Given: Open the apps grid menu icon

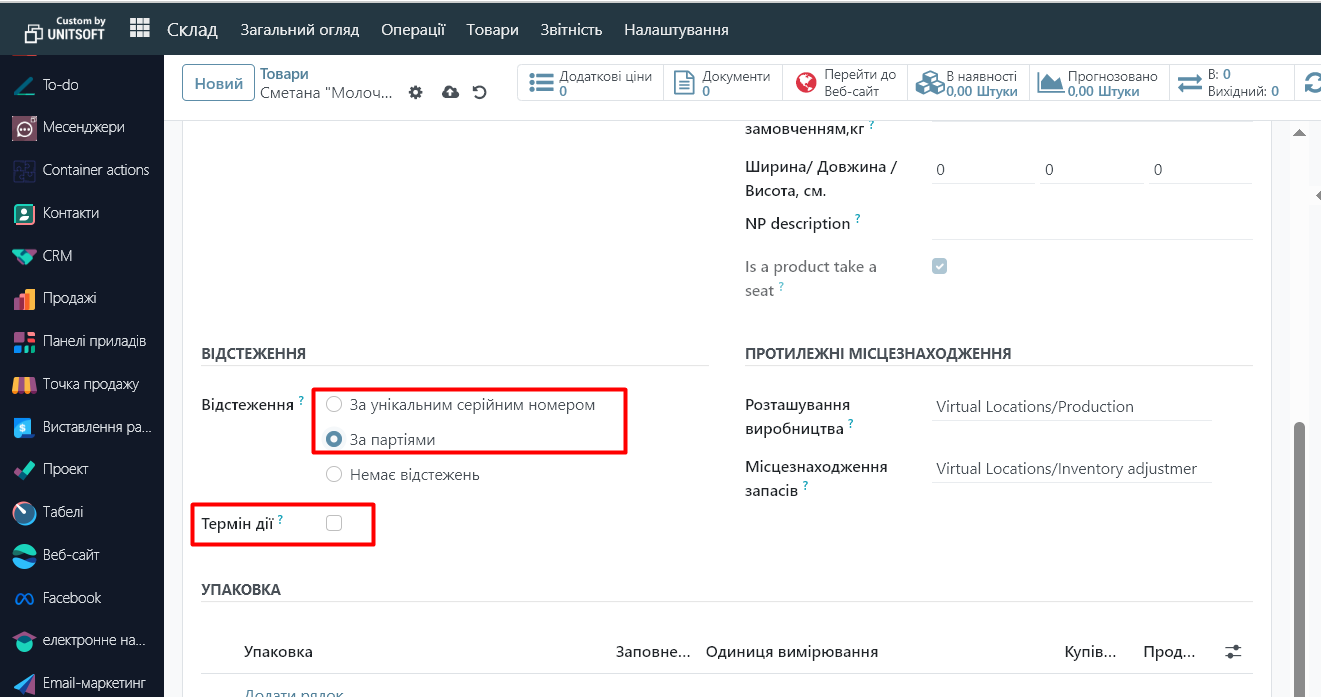Looking at the screenshot, I should (140, 29).
